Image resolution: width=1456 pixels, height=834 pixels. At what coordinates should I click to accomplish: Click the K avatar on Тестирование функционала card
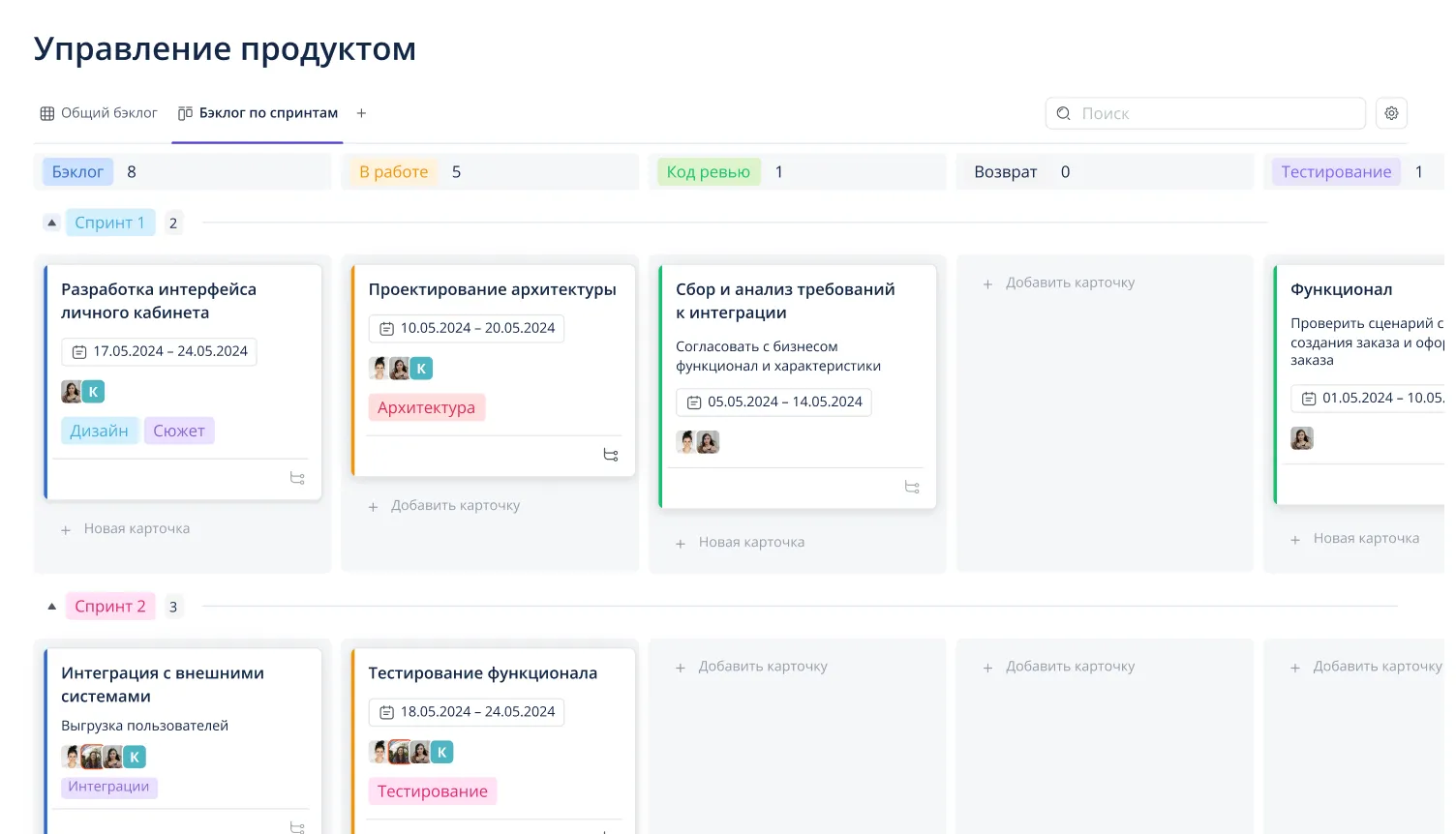pyautogui.click(x=441, y=752)
